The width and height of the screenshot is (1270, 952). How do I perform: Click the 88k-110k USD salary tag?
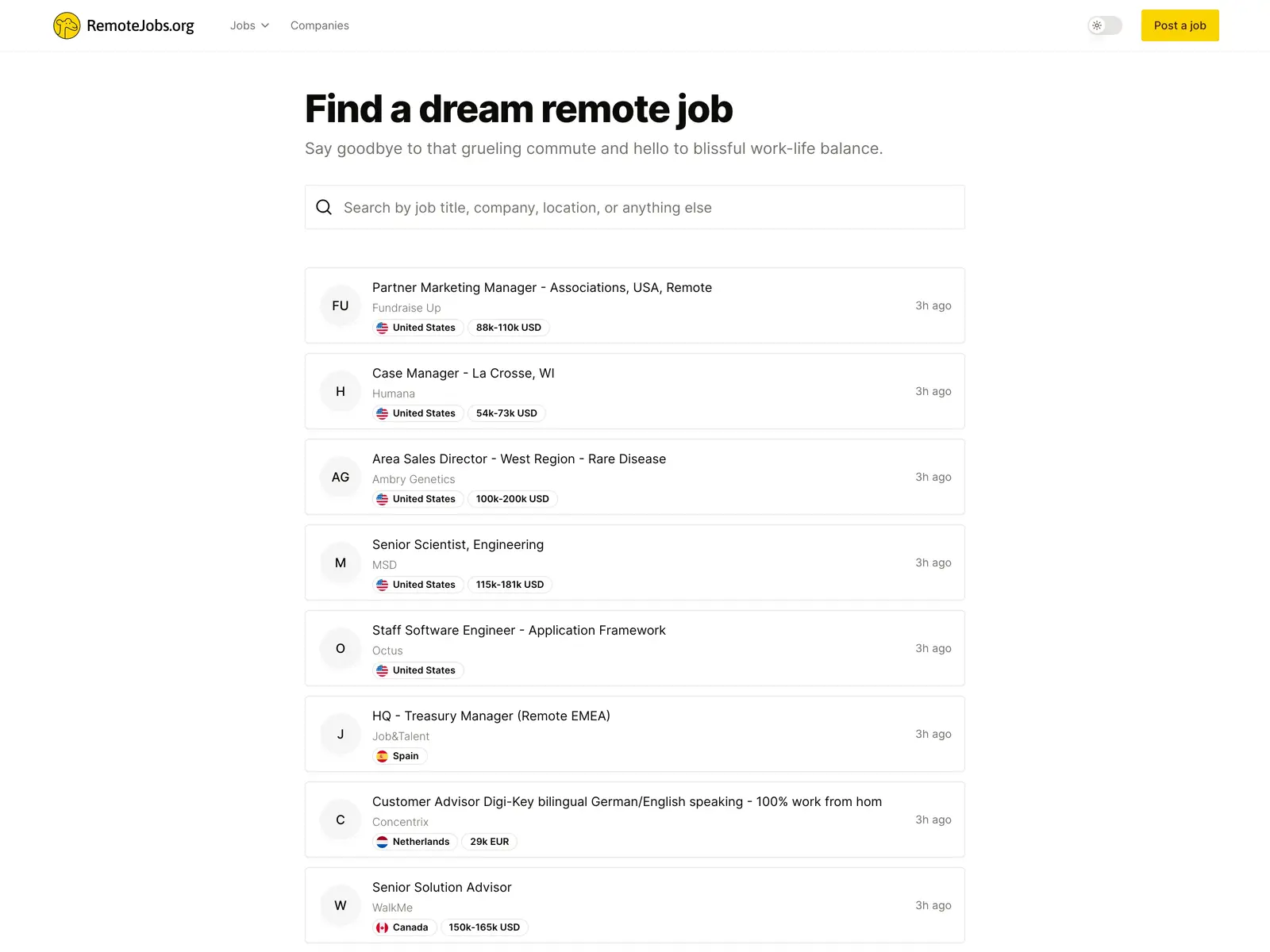(509, 328)
